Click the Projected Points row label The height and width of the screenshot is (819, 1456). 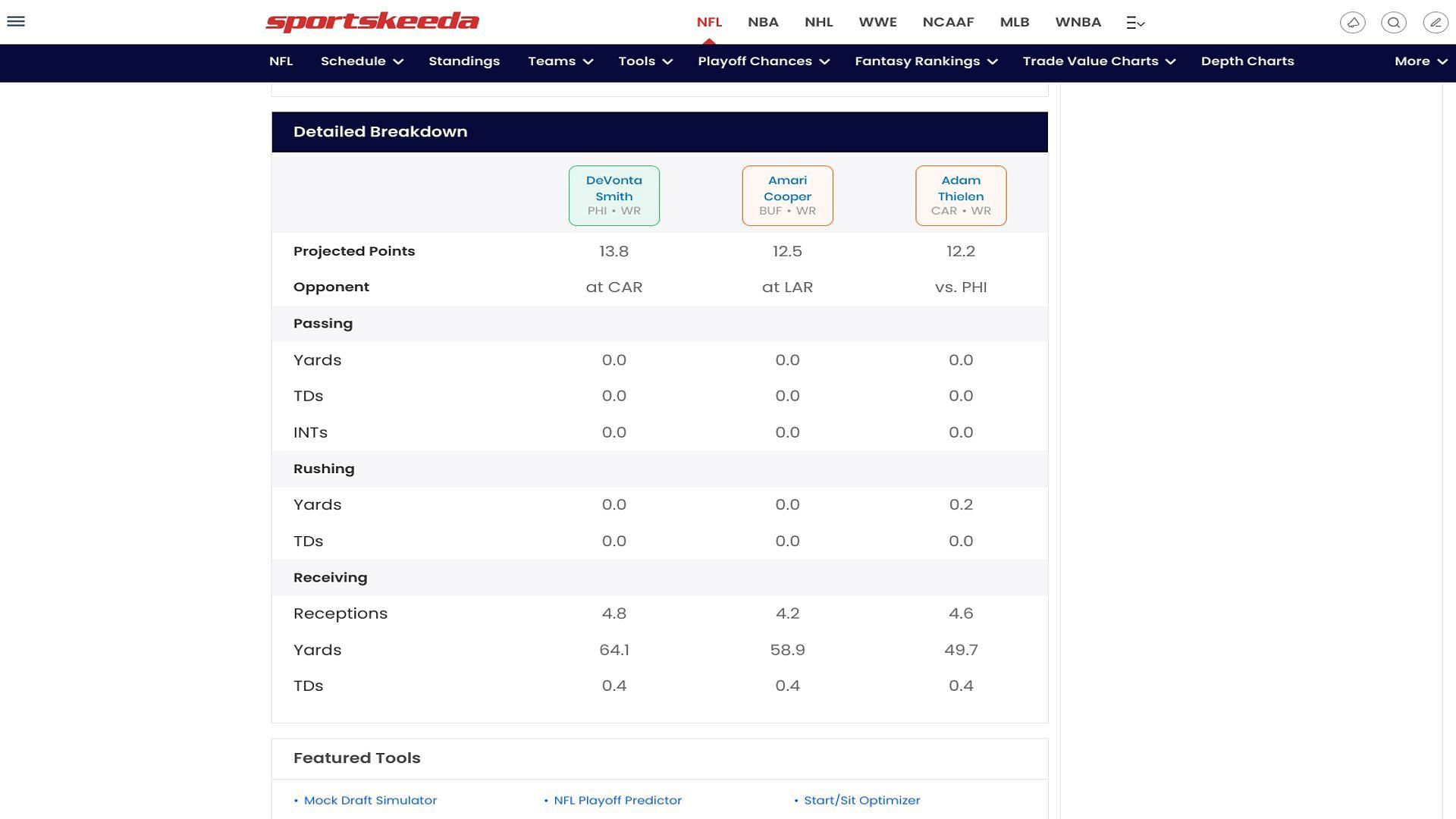354,252
